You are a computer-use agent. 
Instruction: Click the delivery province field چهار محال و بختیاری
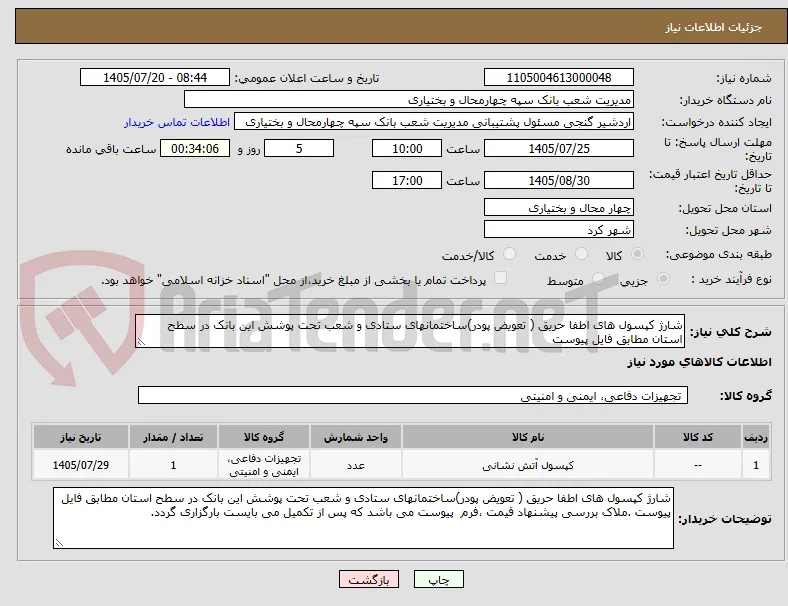point(558,208)
